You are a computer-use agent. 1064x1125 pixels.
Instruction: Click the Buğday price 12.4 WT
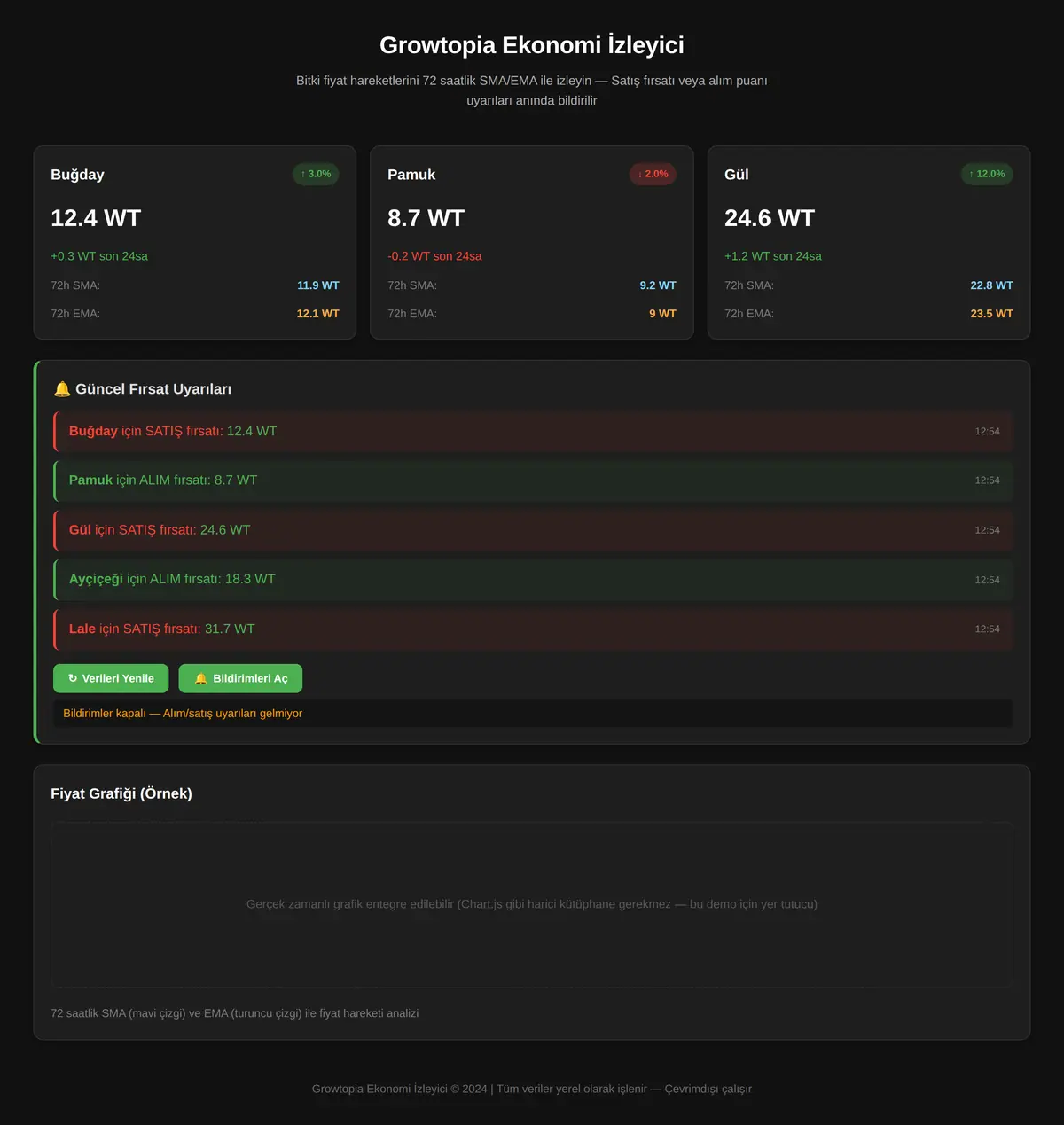(x=96, y=218)
